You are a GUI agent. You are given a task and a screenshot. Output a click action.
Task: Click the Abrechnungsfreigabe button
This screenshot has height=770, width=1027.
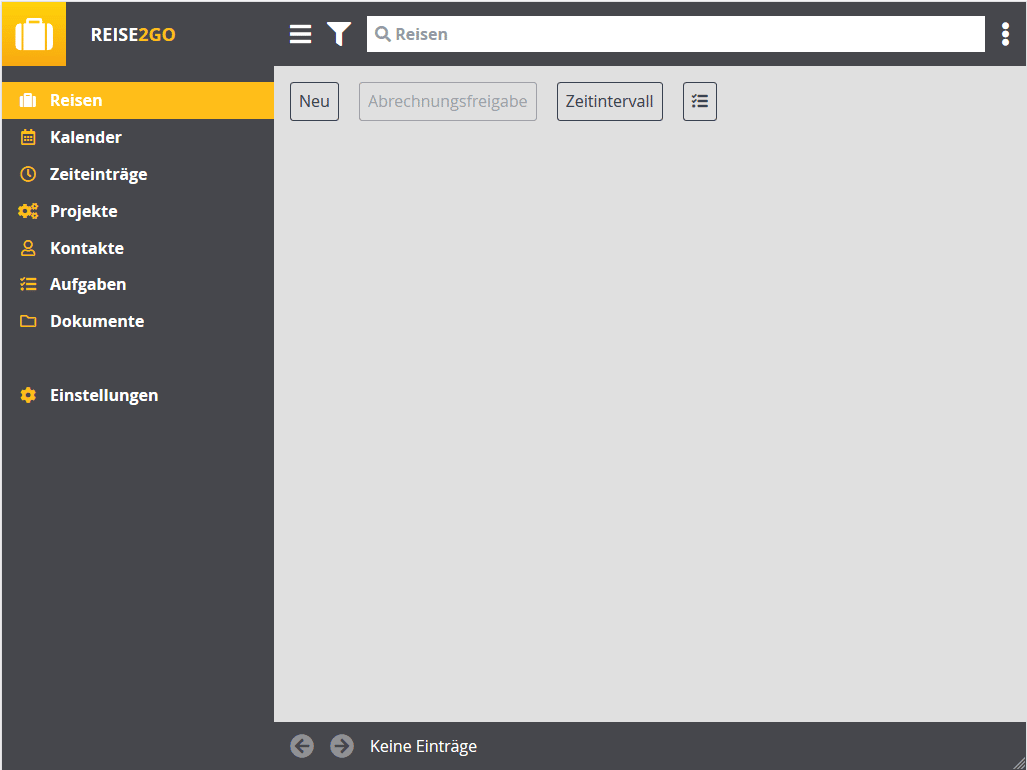click(x=447, y=101)
